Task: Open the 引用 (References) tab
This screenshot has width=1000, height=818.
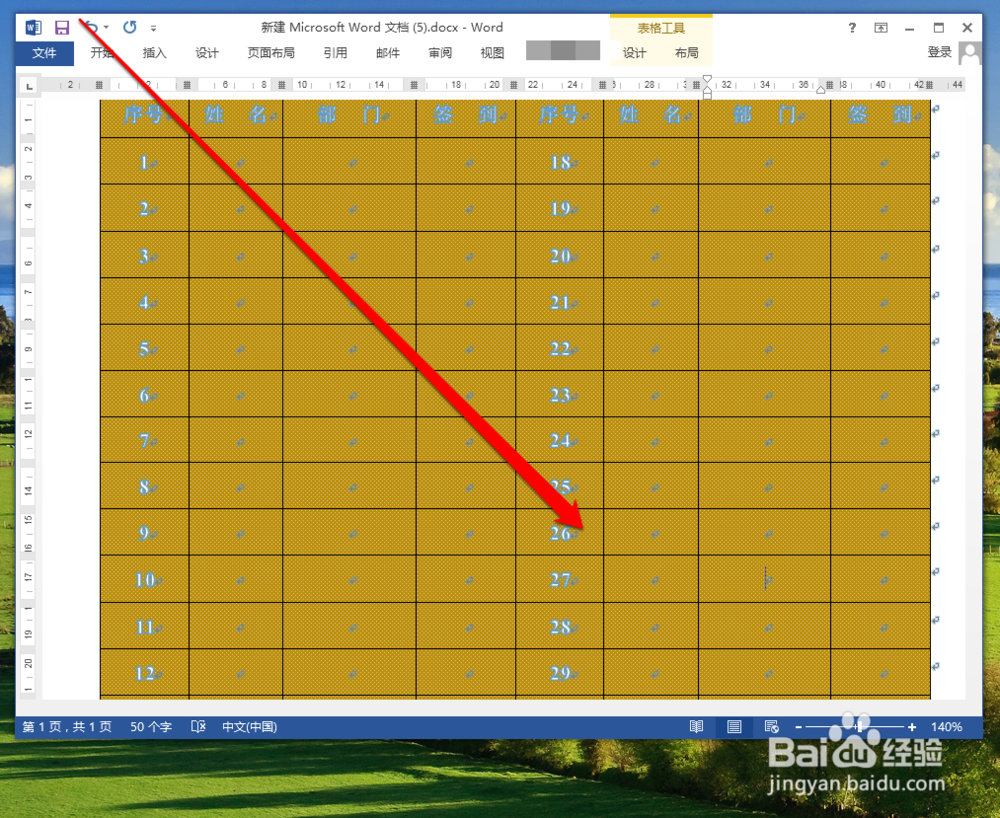Action: tap(335, 53)
